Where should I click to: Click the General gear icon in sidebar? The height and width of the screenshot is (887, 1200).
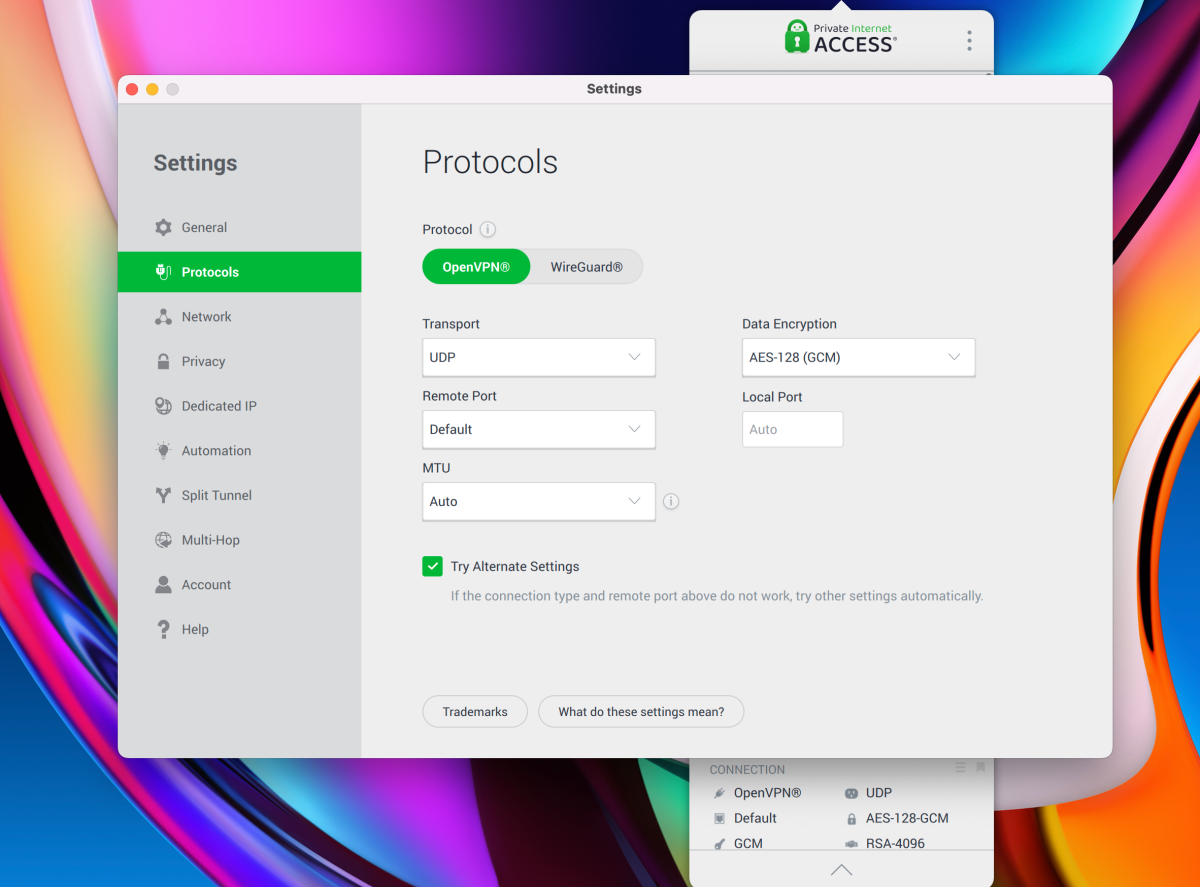(x=163, y=227)
